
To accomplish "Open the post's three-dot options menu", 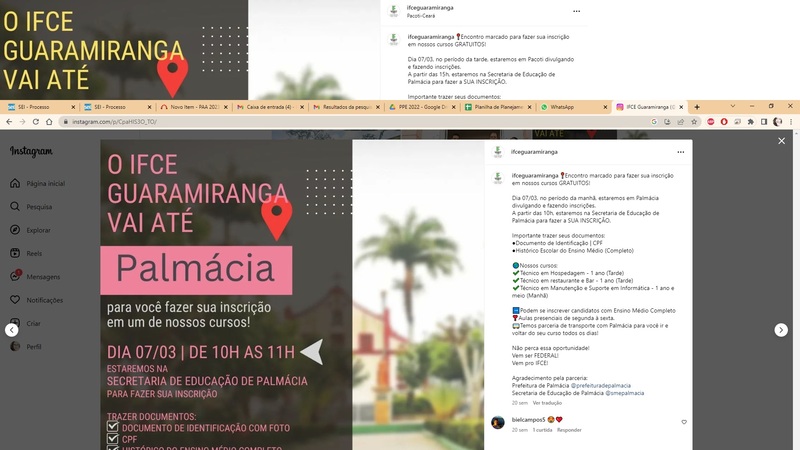I will (x=680, y=152).
